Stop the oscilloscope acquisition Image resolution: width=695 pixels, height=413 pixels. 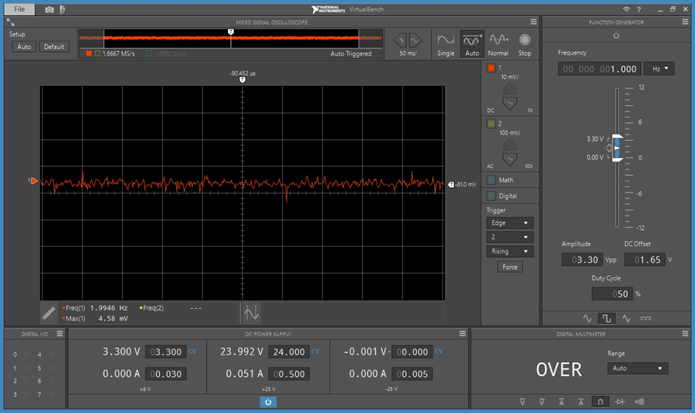[525, 43]
